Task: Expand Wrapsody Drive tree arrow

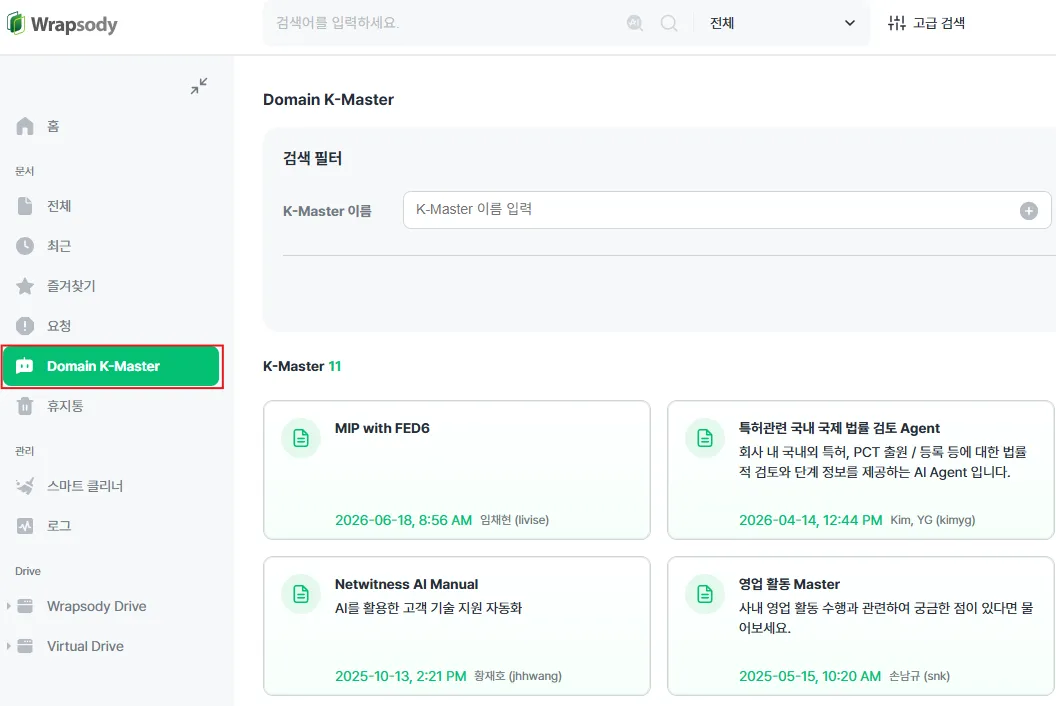Action: point(8,606)
